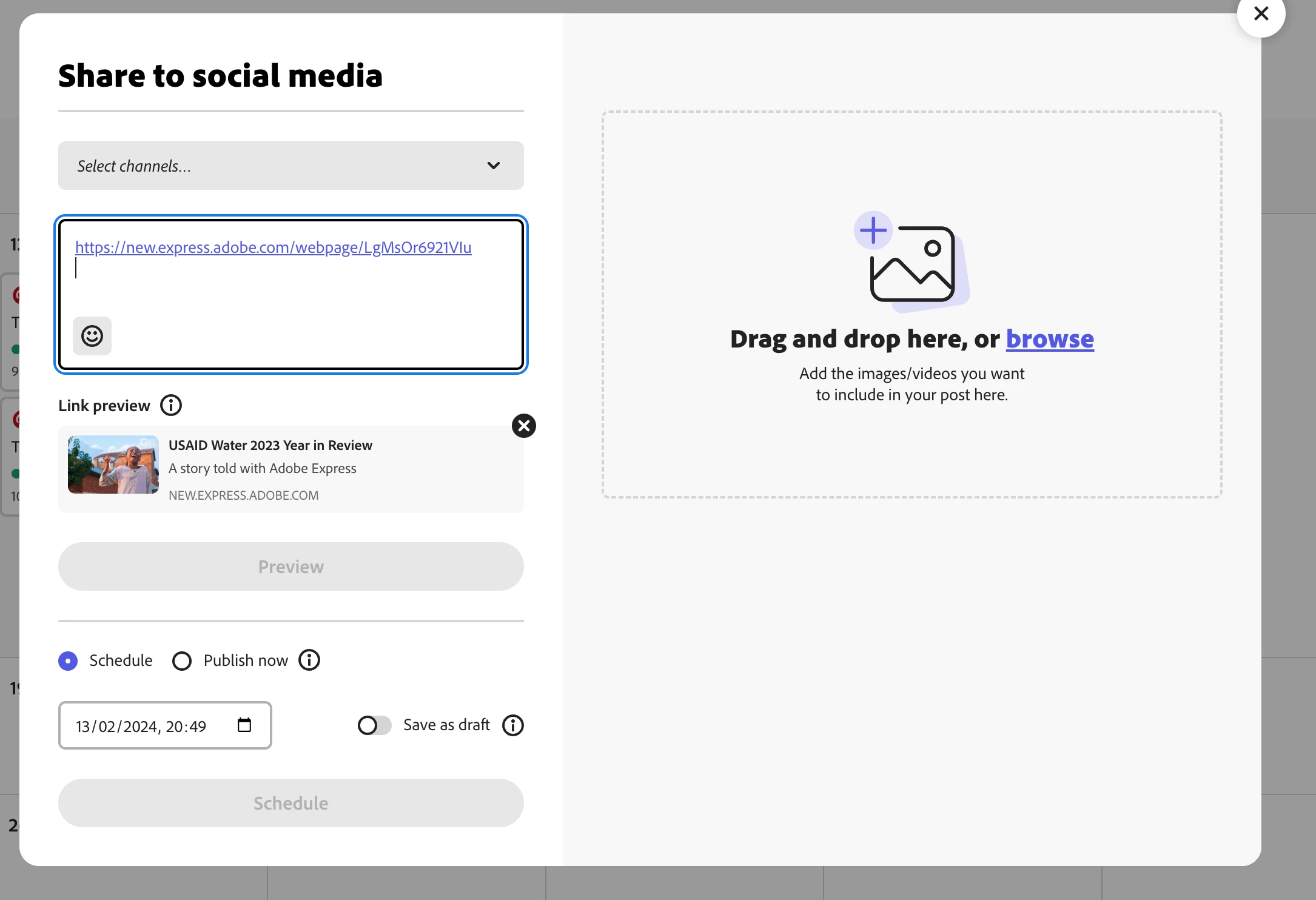
Task: Click the Link preview info icon
Action: (x=171, y=405)
